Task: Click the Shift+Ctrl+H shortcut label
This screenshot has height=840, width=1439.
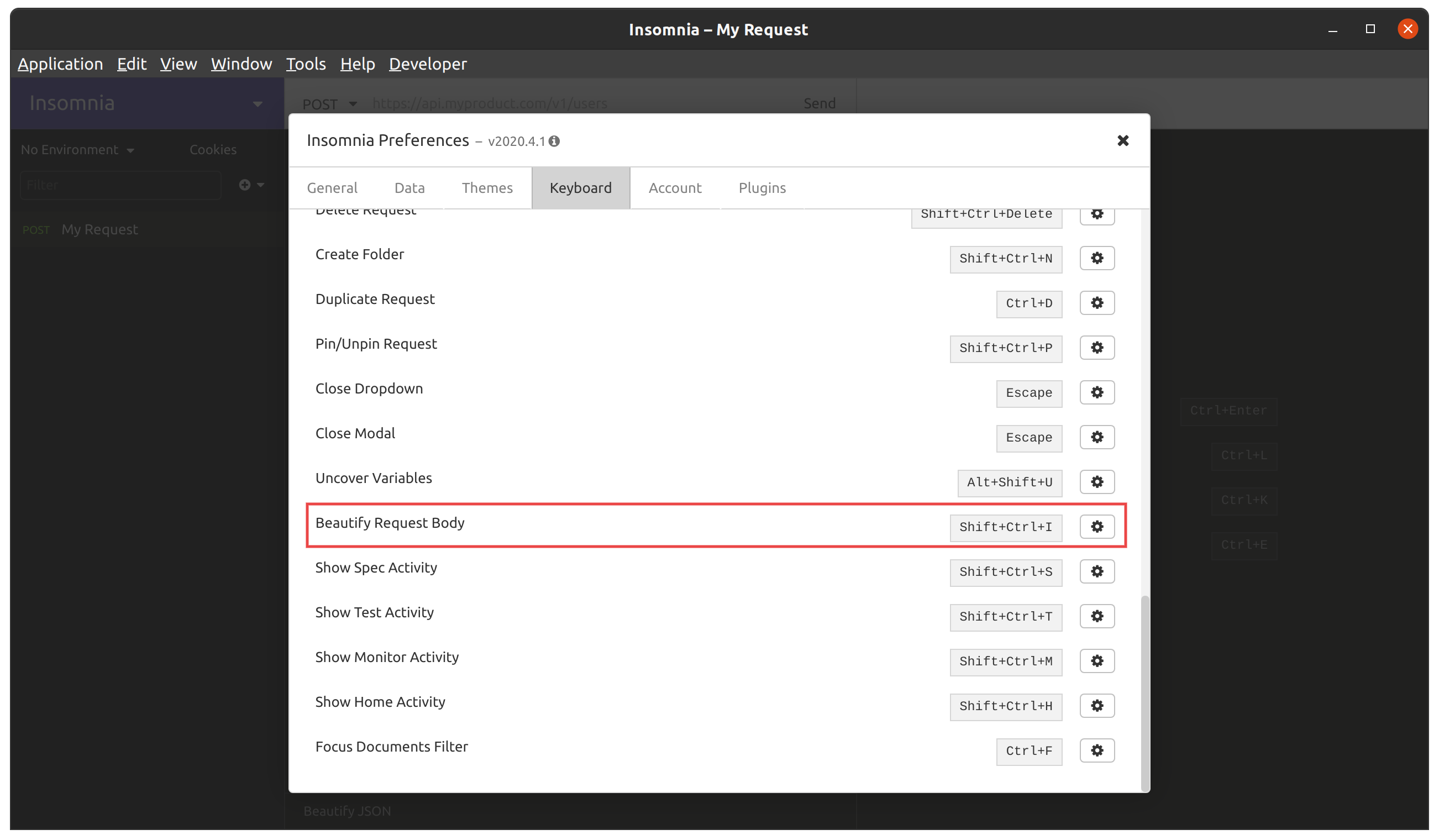Action: coord(1006,706)
